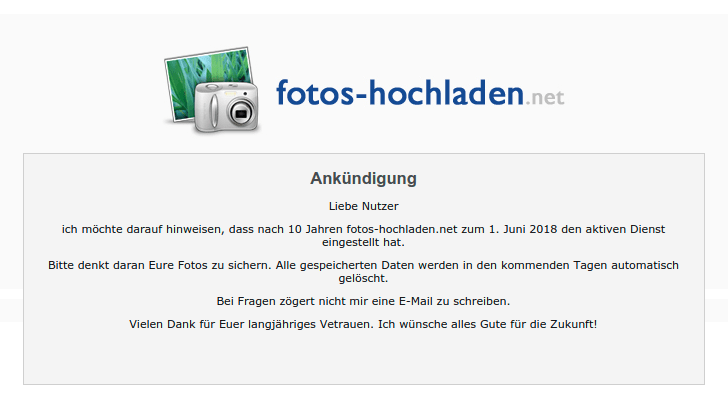Click the word "E-Mail" in the text
Image resolution: width=728 pixels, height=408 pixels.
[x=416, y=301]
